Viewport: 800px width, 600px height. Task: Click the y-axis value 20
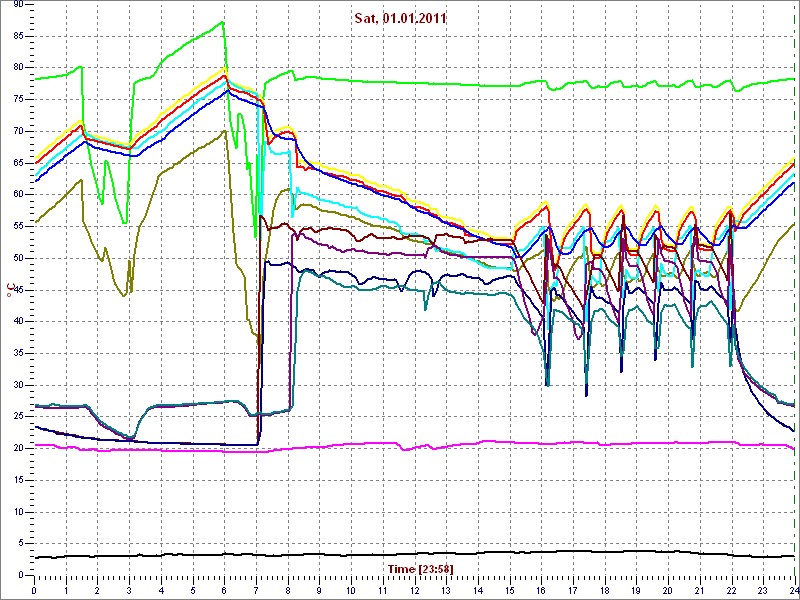click(18, 448)
